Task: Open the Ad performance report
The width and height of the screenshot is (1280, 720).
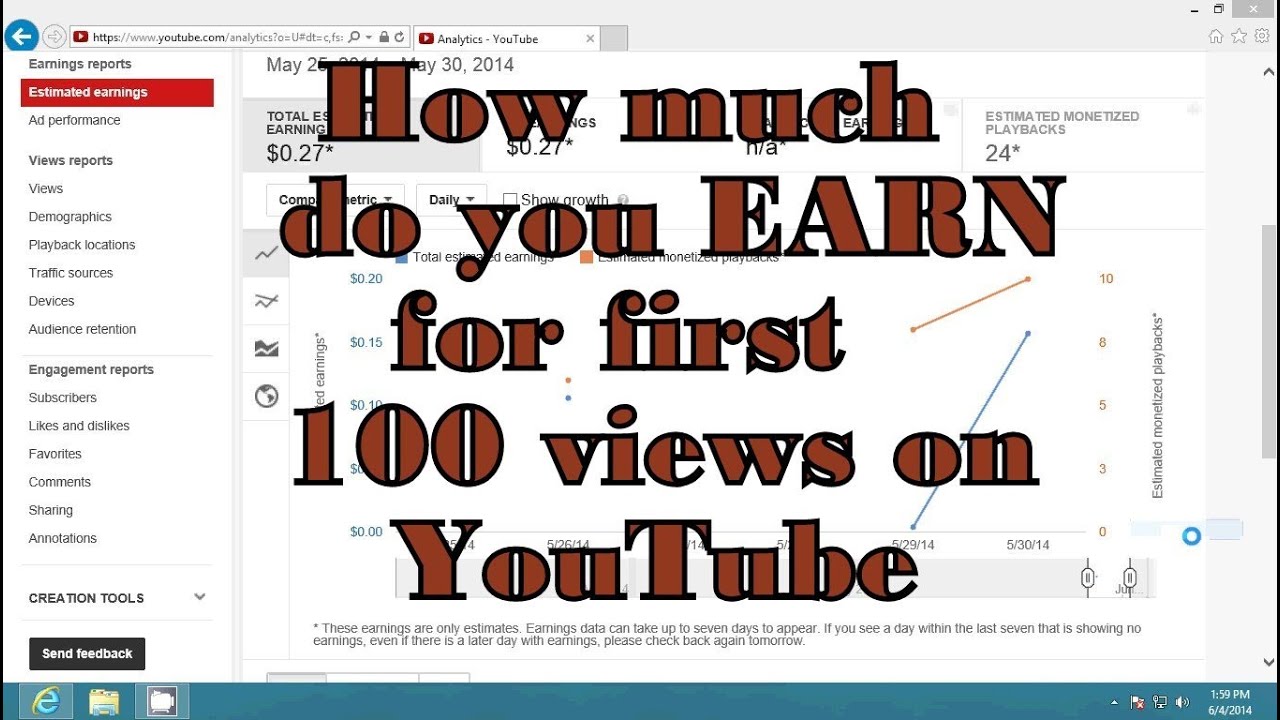Action: coord(74,120)
